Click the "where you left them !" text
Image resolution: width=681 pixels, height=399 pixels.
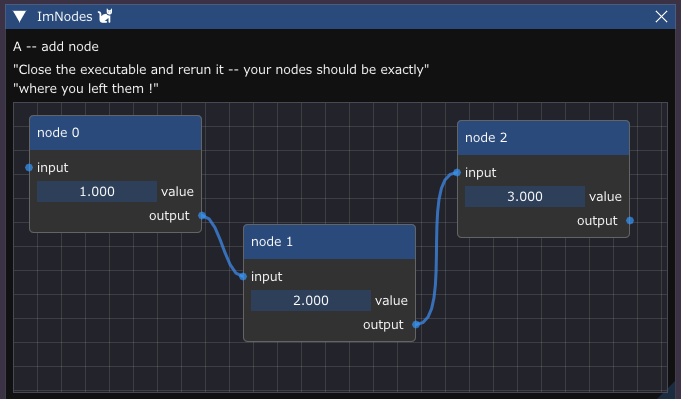pyautogui.click(x=86, y=89)
